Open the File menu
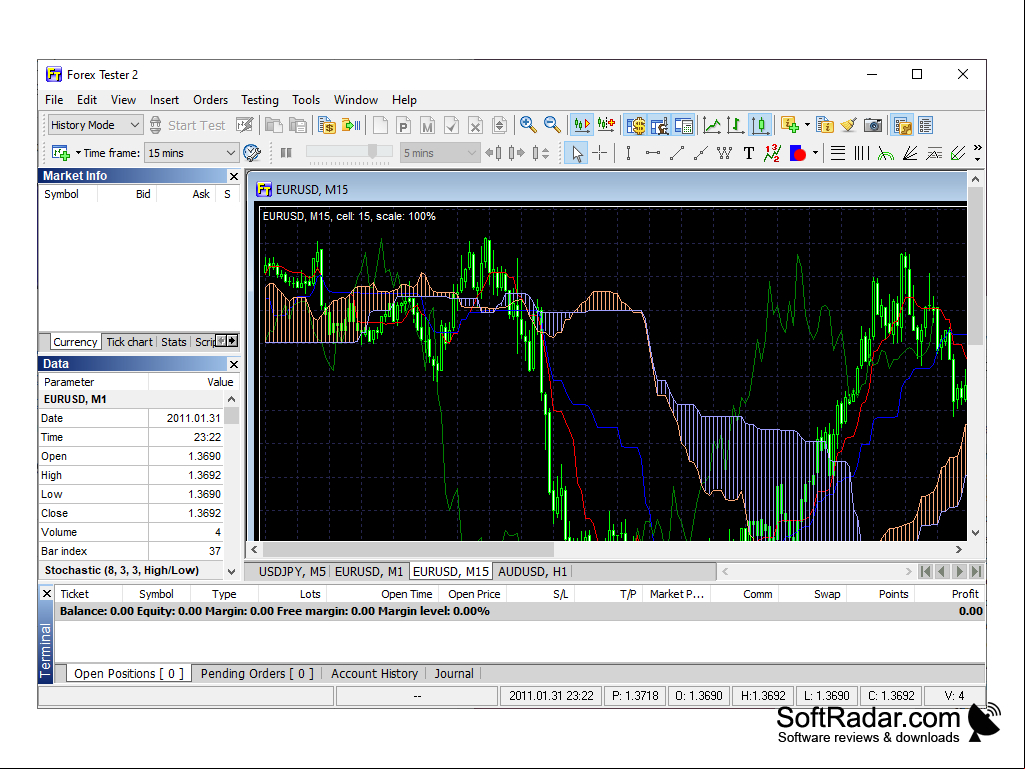The image size is (1025, 769). 54,100
